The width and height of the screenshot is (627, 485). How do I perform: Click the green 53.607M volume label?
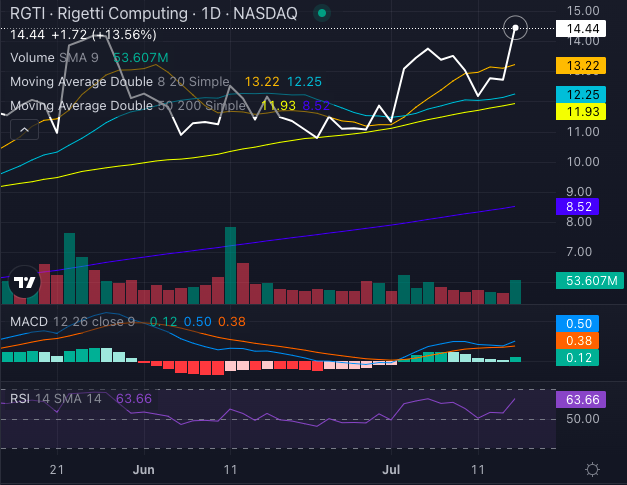click(x=590, y=281)
